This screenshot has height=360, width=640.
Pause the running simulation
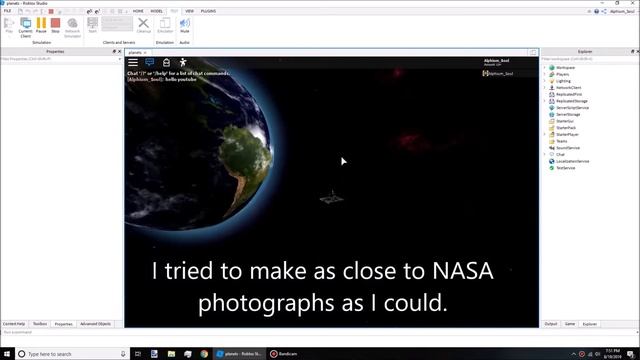[x=41, y=25]
